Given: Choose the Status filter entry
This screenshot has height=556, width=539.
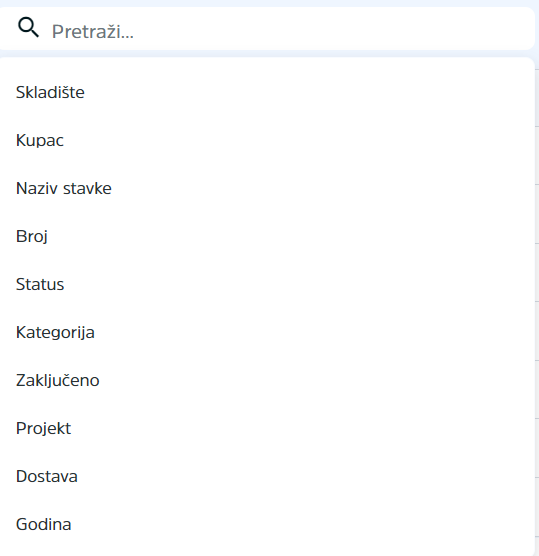Looking at the screenshot, I should pos(267,284).
